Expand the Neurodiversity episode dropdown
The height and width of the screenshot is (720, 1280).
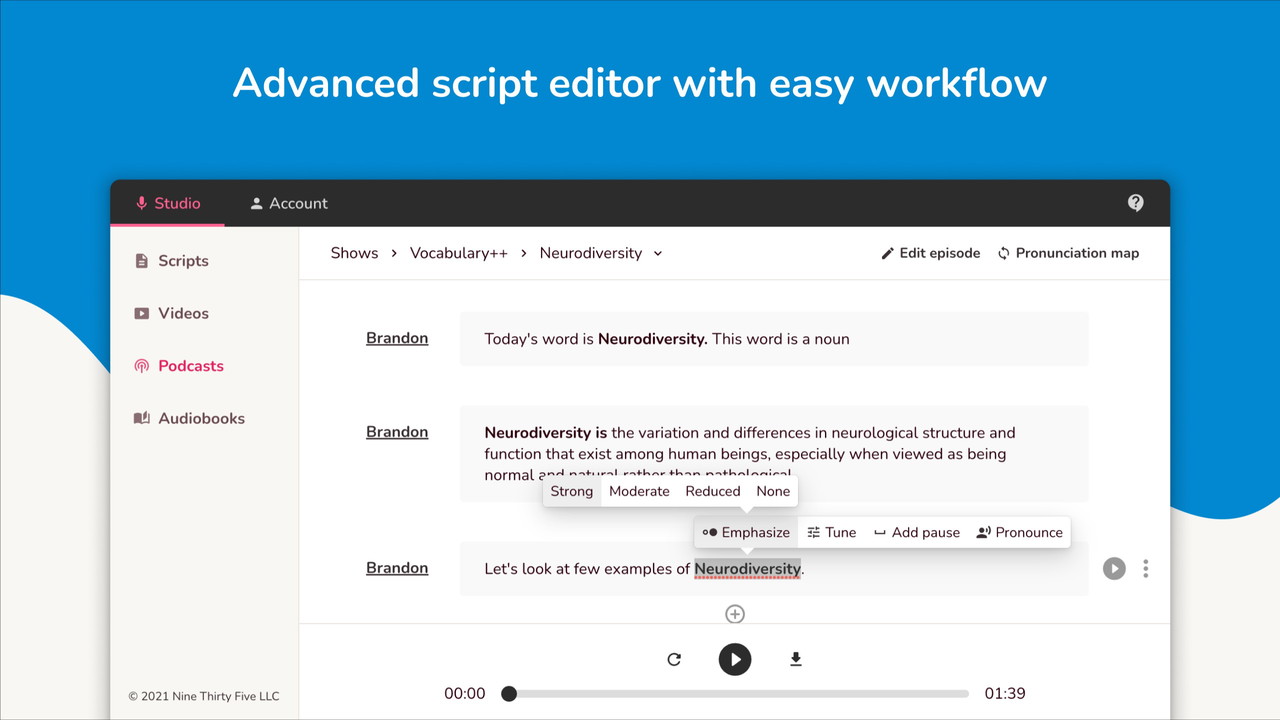[658, 253]
